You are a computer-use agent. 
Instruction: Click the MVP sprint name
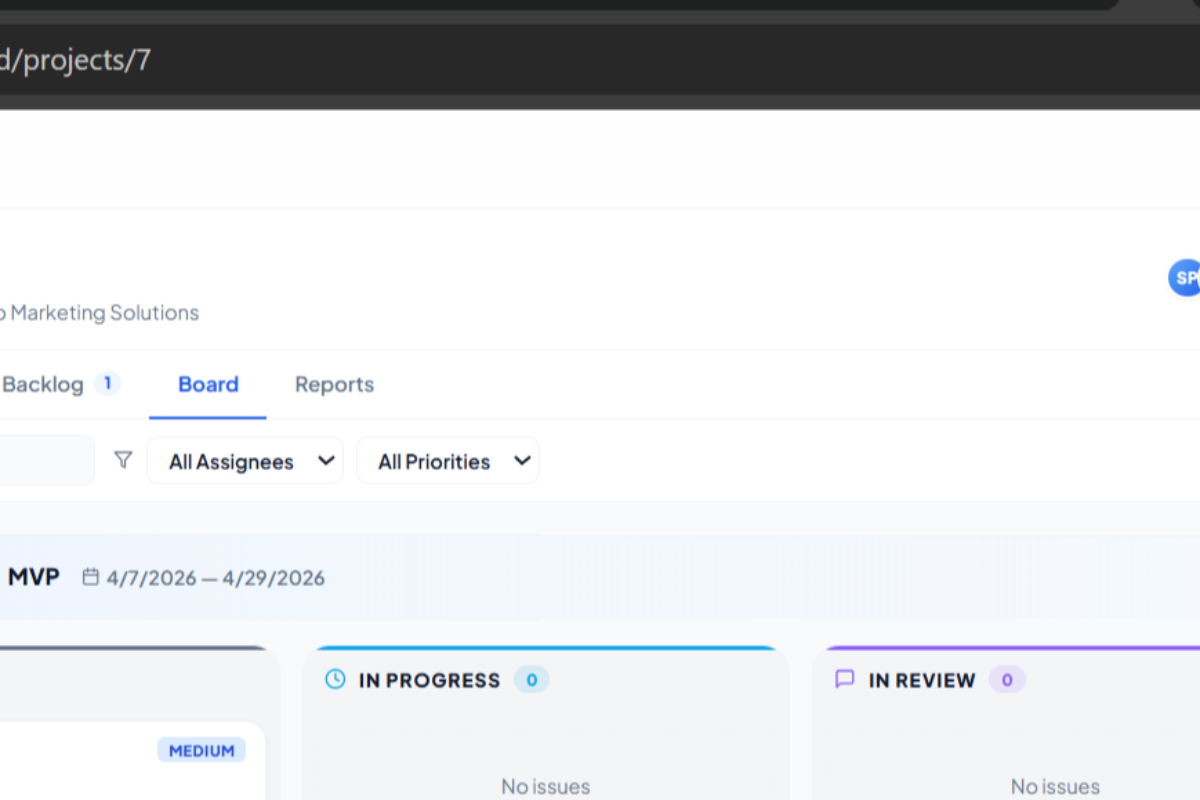click(x=34, y=577)
